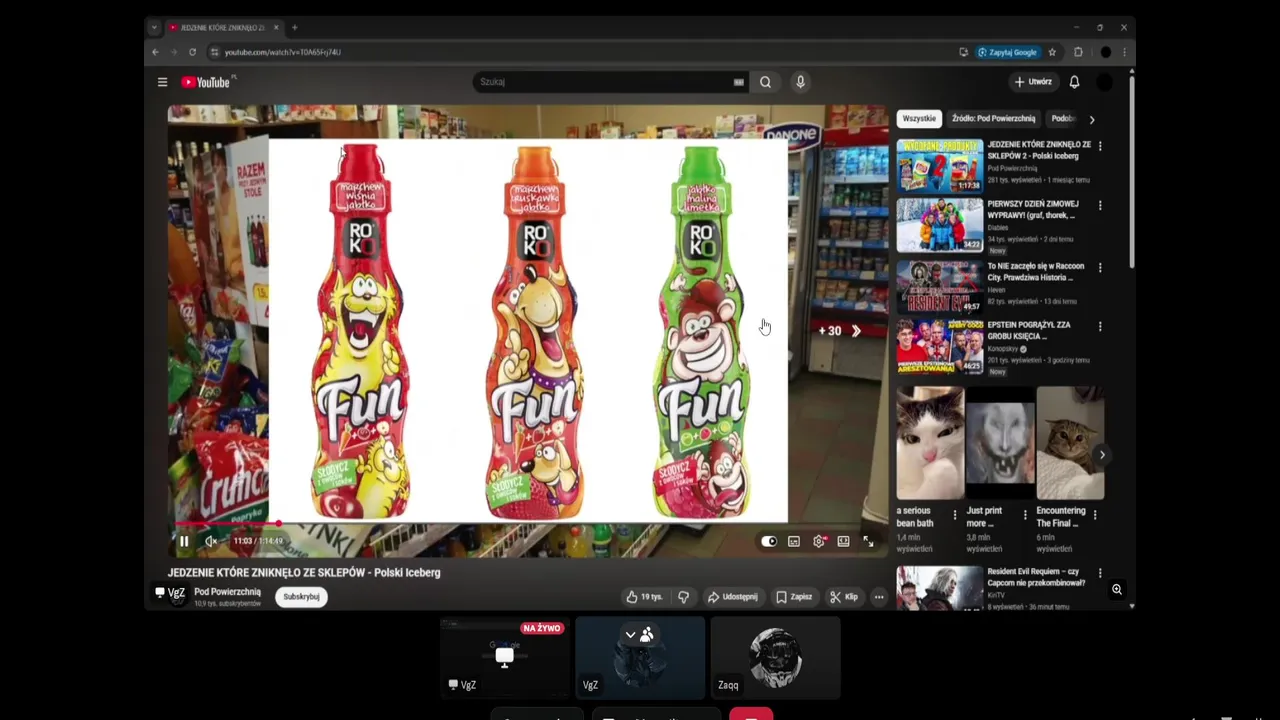Select the Wszystkie filter chip
1280x720 pixels.
pyautogui.click(x=919, y=118)
